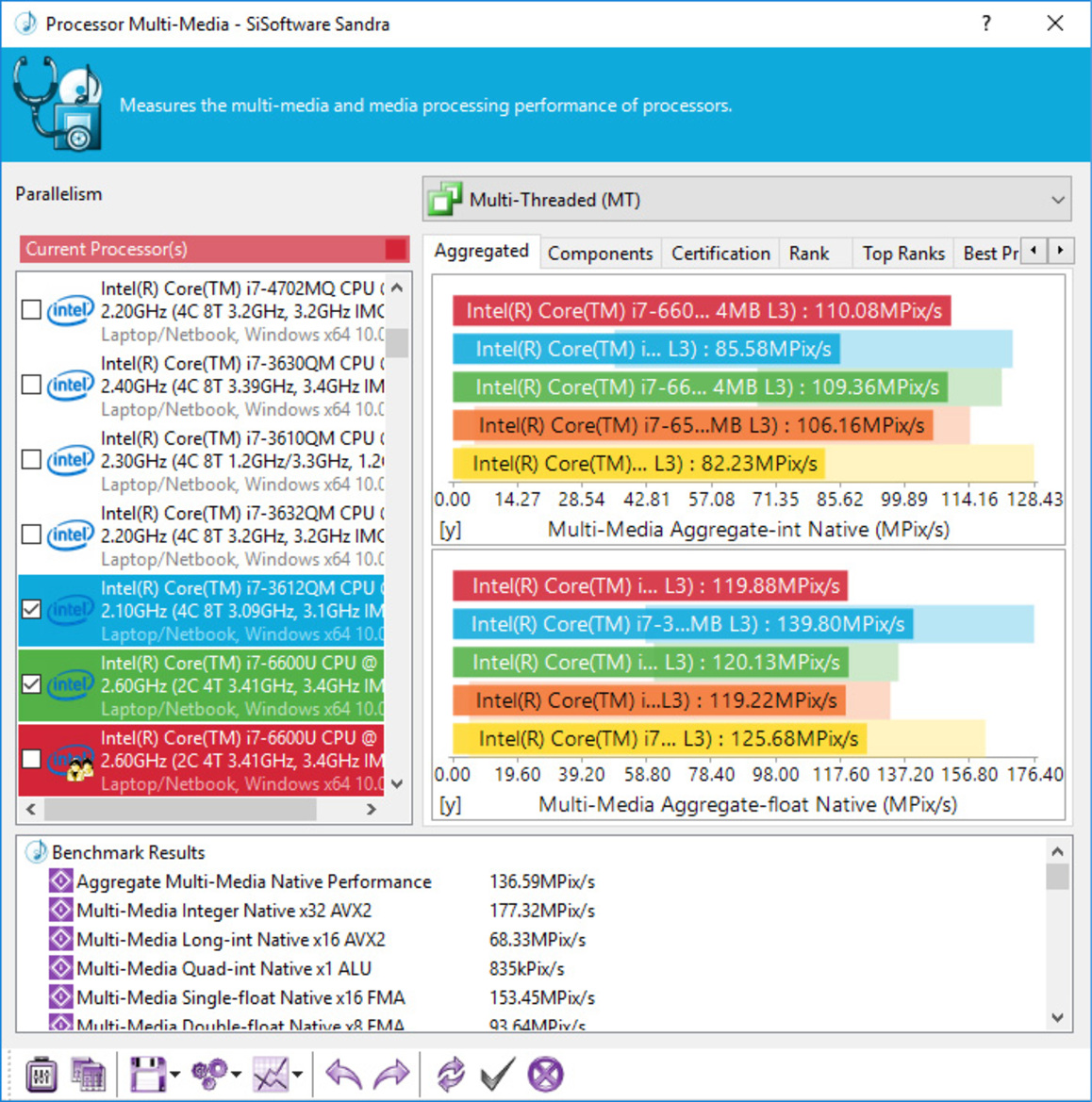This screenshot has width=1092, height=1102.
Task: Click the benchmark results scroll up arrow
Action: click(1057, 852)
